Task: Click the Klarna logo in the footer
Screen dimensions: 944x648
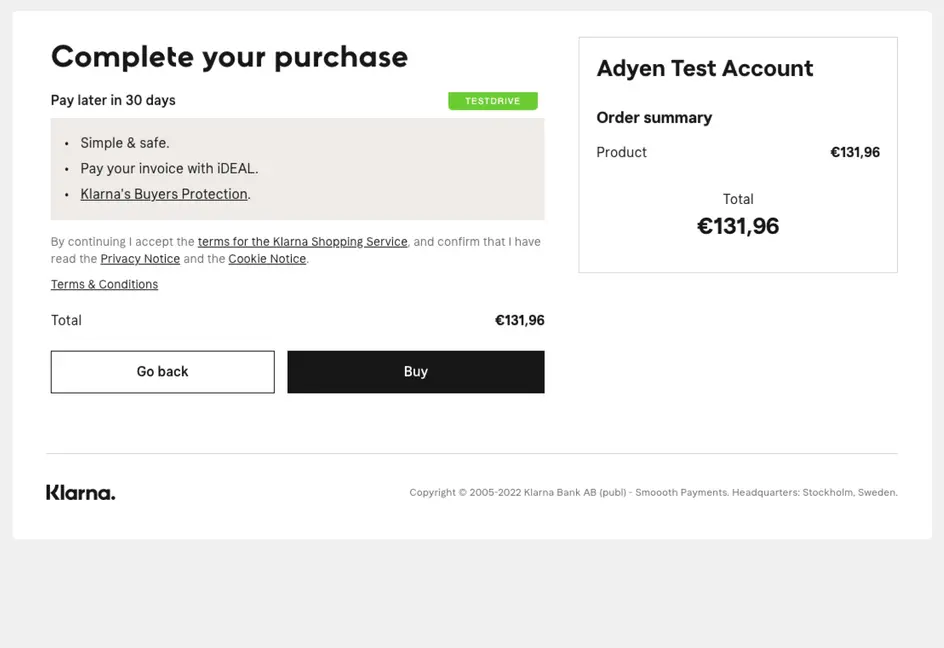Action: (80, 492)
